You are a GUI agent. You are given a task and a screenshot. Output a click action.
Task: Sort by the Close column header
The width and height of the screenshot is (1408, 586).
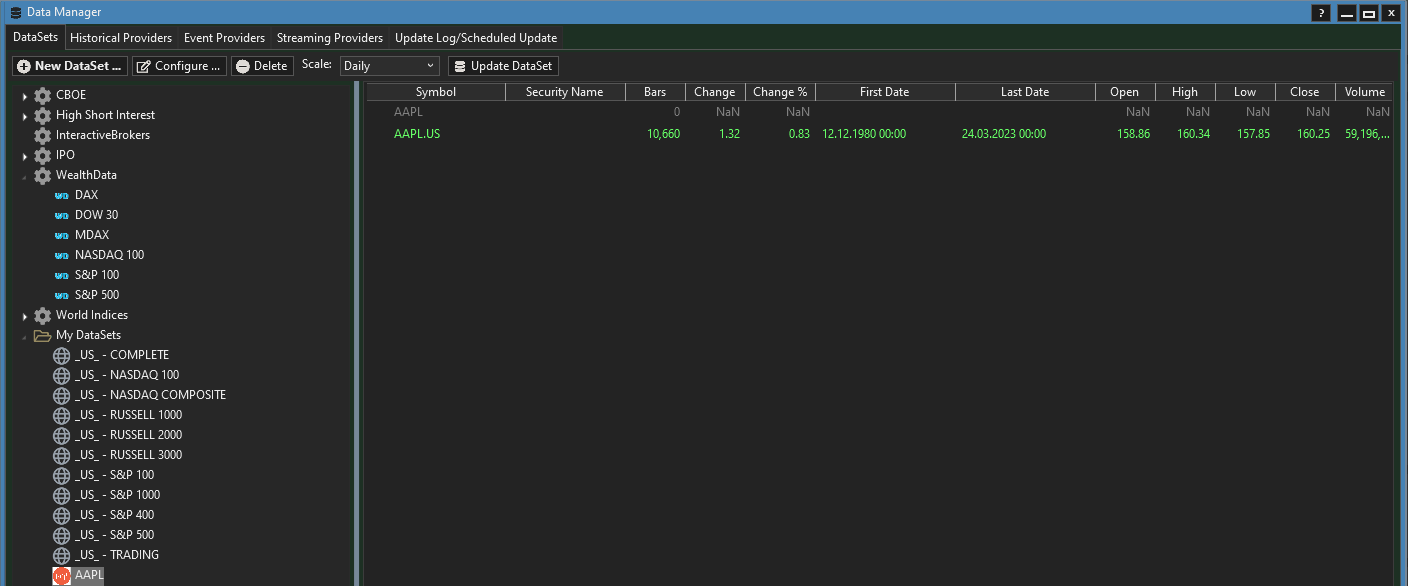(x=1305, y=92)
